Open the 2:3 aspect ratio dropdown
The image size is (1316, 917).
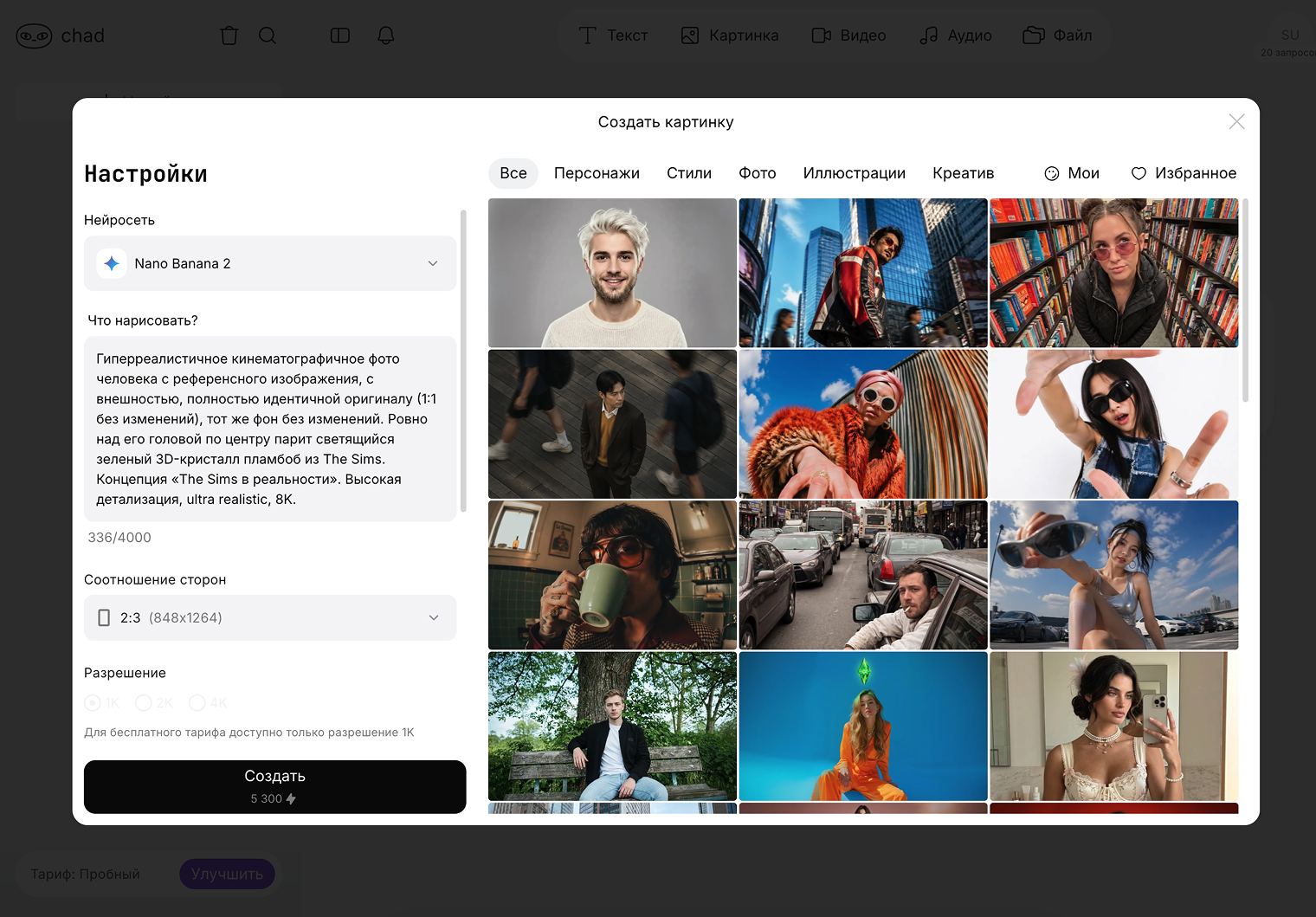pyautogui.click(x=270, y=617)
